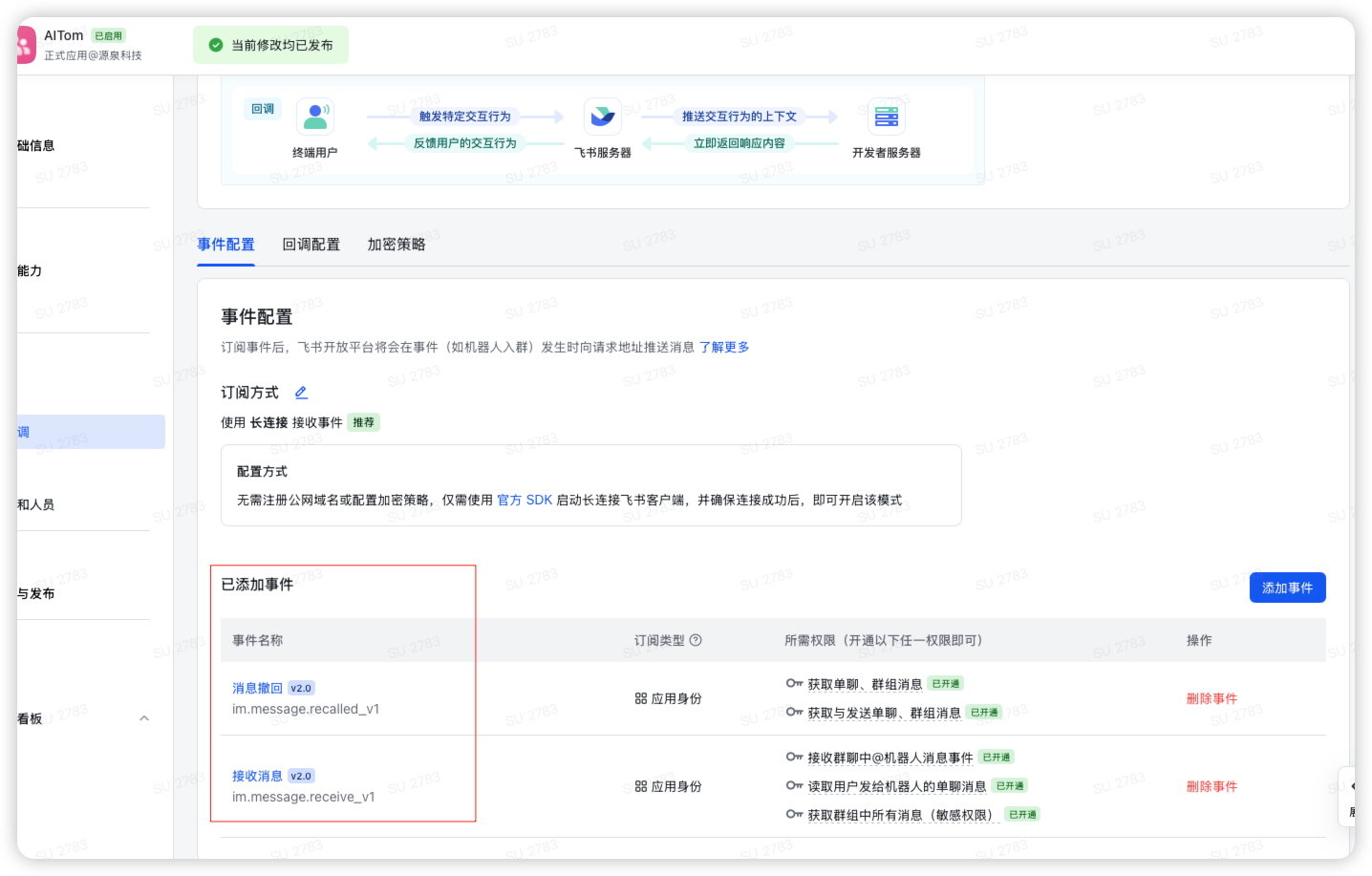Click the green published checkmark icon
Screen dimensions: 1372x876
[216, 45]
